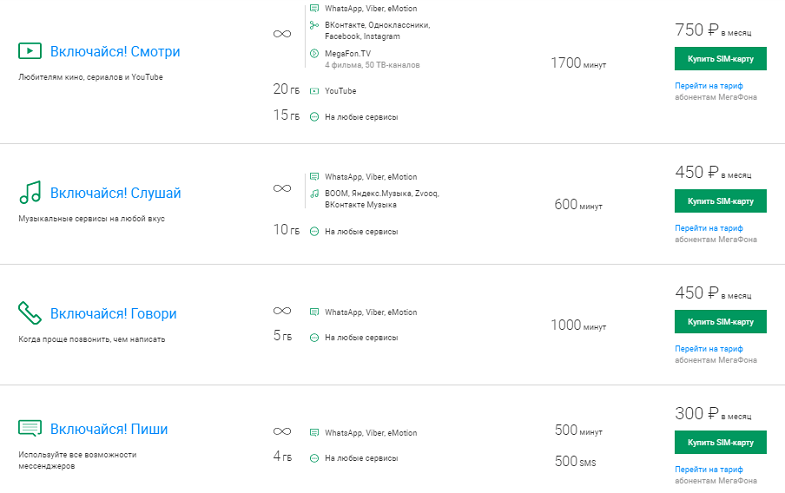785x493 pixels.
Task: Click the globe icon next to 15 ГБ На любые сервисы
Action: coord(314,117)
